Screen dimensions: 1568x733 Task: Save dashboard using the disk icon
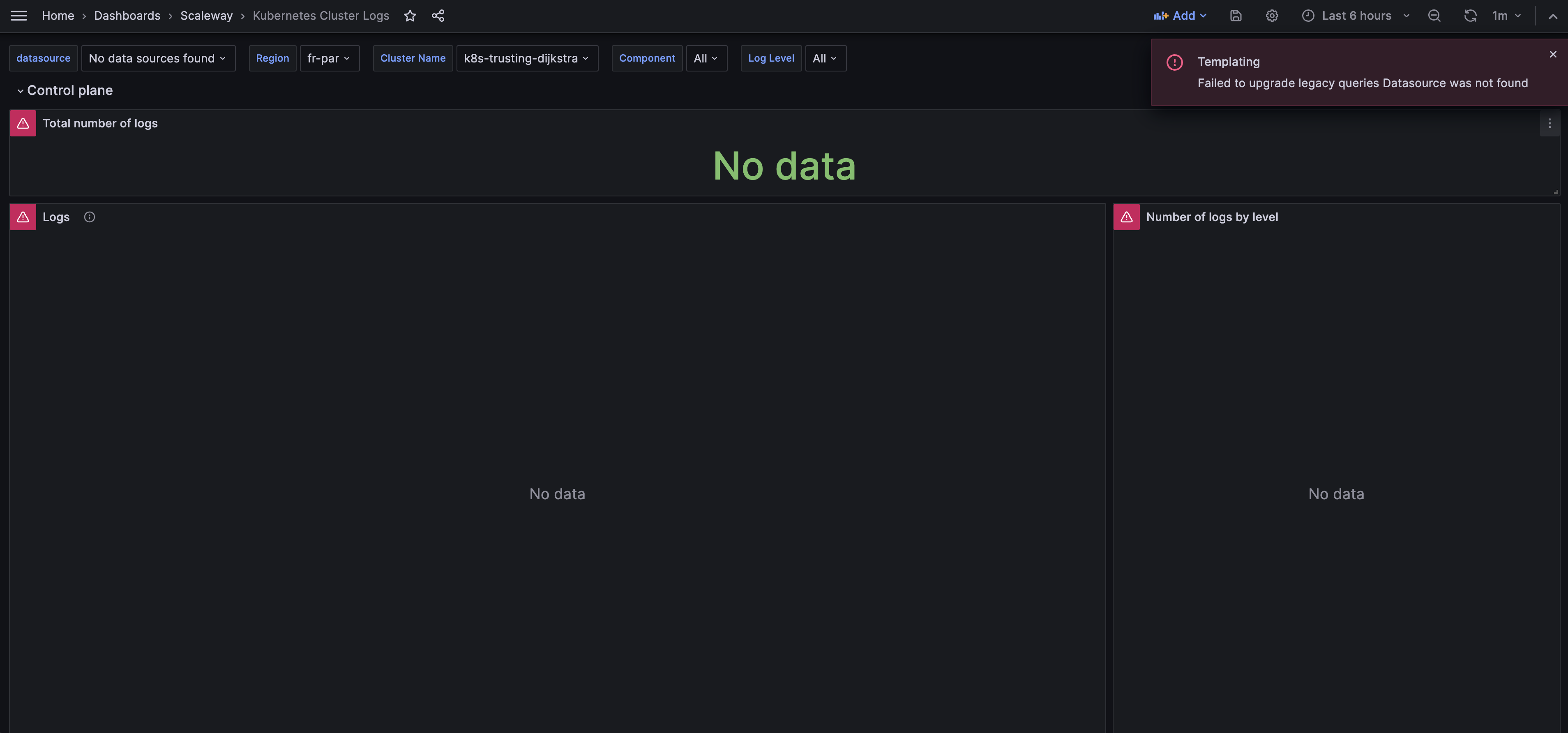1236,16
